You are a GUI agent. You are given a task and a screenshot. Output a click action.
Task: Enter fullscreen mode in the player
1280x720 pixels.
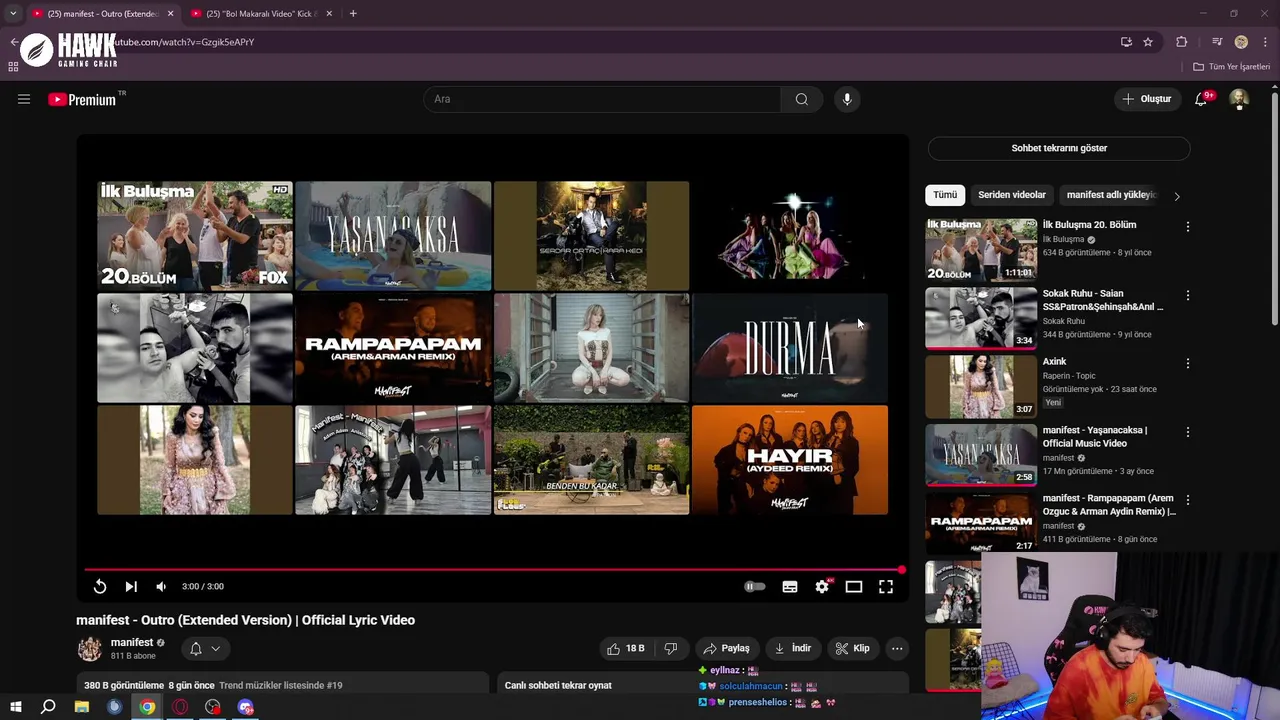(x=886, y=587)
